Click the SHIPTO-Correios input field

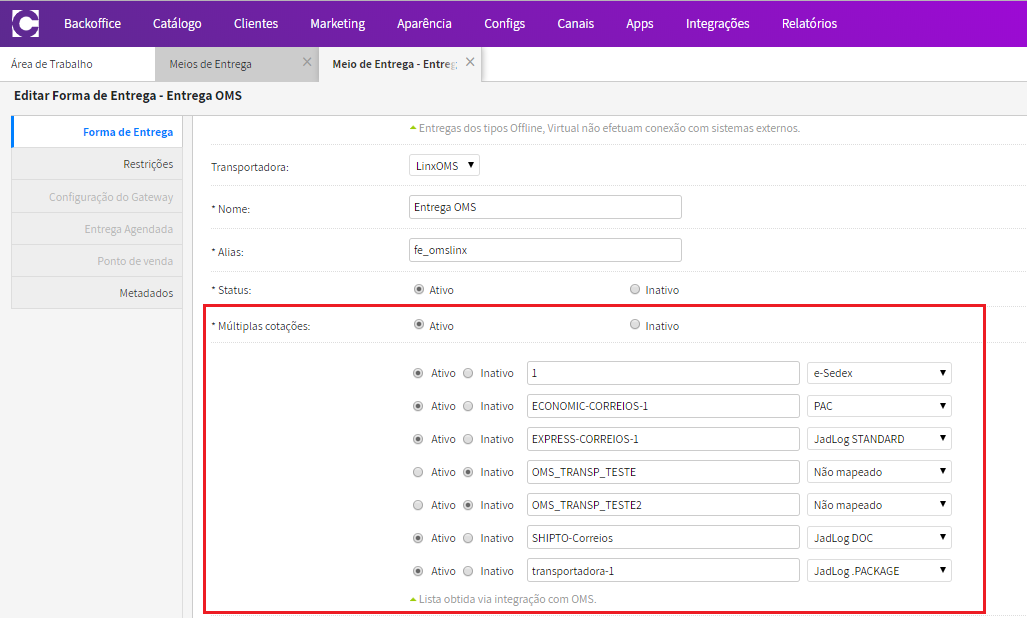pos(663,538)
